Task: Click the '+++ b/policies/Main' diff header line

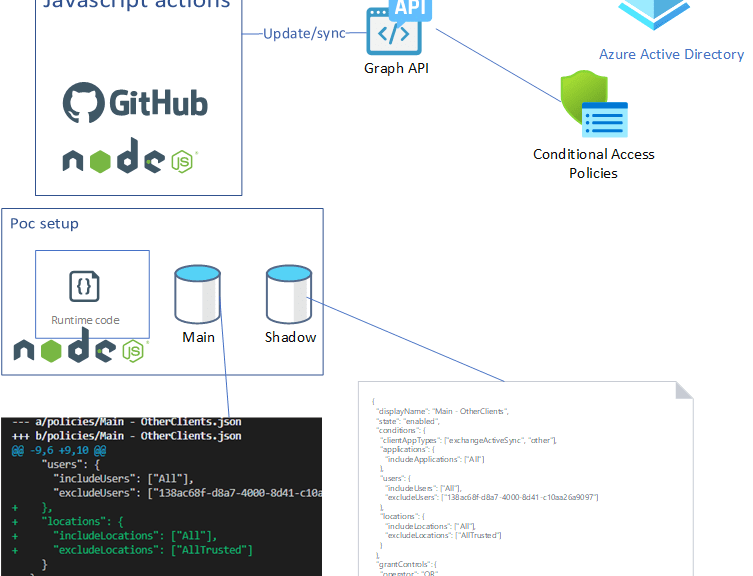Action: [x=125, y=436]
